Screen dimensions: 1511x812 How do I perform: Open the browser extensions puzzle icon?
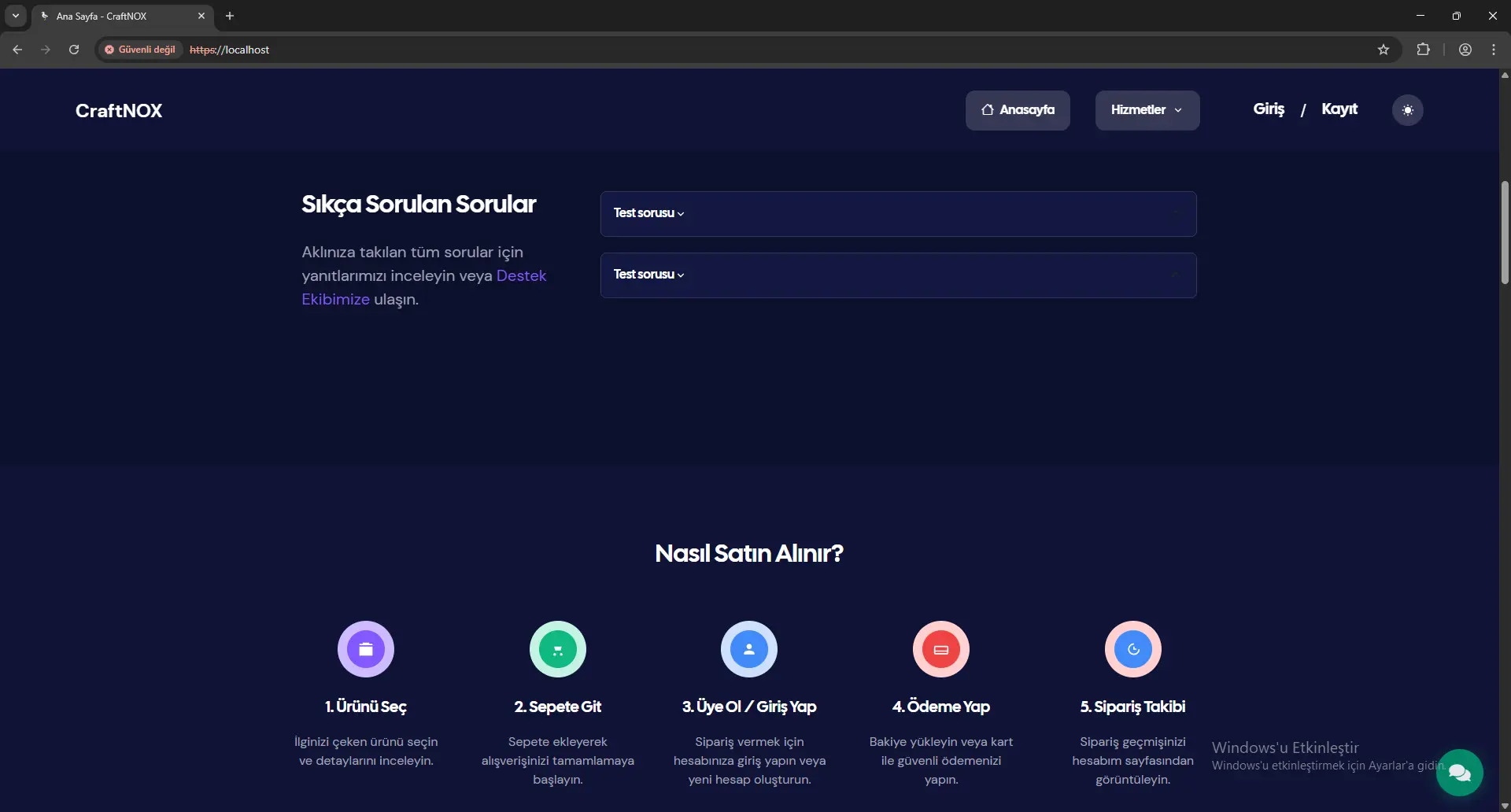1423,50
